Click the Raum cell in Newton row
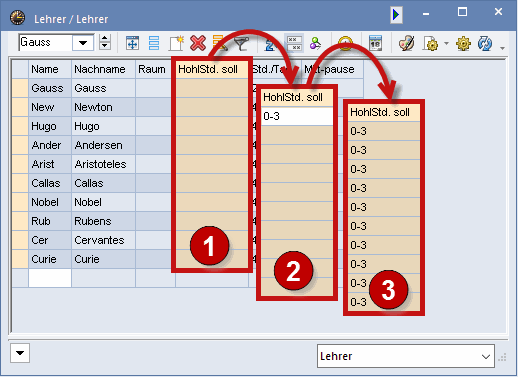Viewport: 518px width, 377px height. 154,107
